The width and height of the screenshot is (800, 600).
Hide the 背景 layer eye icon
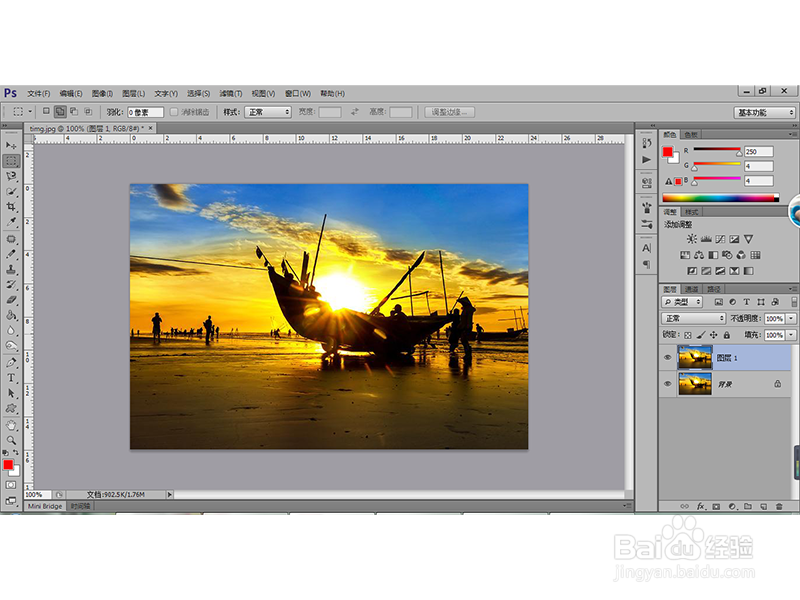pos(667,384)
